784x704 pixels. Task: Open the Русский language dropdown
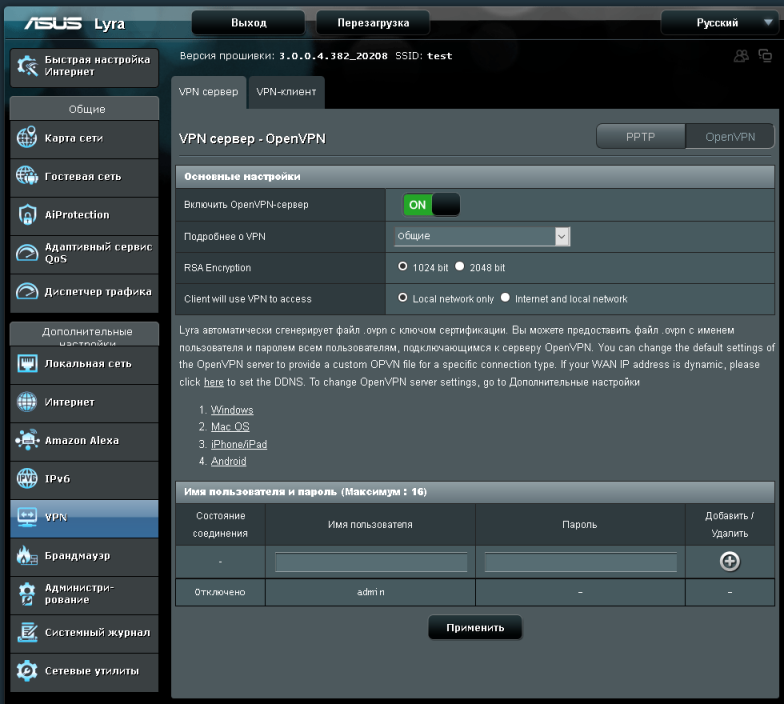click(x=719, y=22)
